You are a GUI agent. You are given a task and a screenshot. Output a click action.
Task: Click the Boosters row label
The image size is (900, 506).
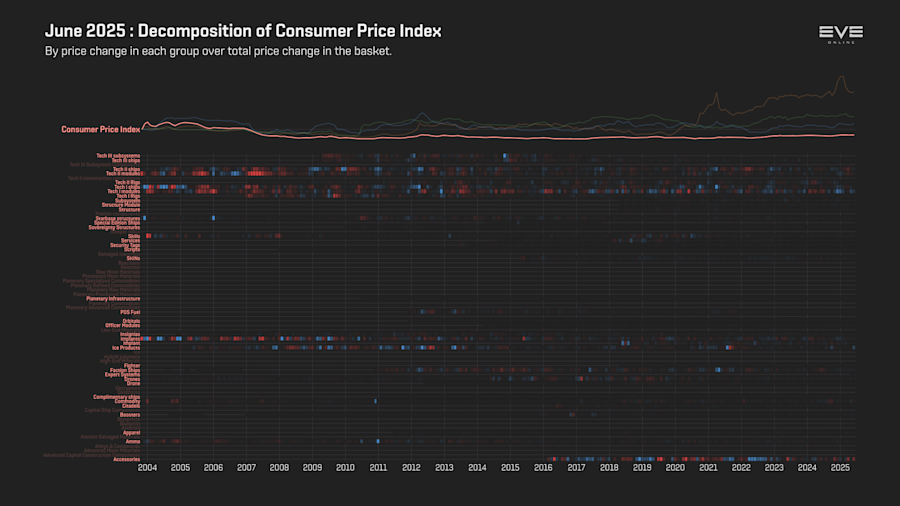coord(130,415)
